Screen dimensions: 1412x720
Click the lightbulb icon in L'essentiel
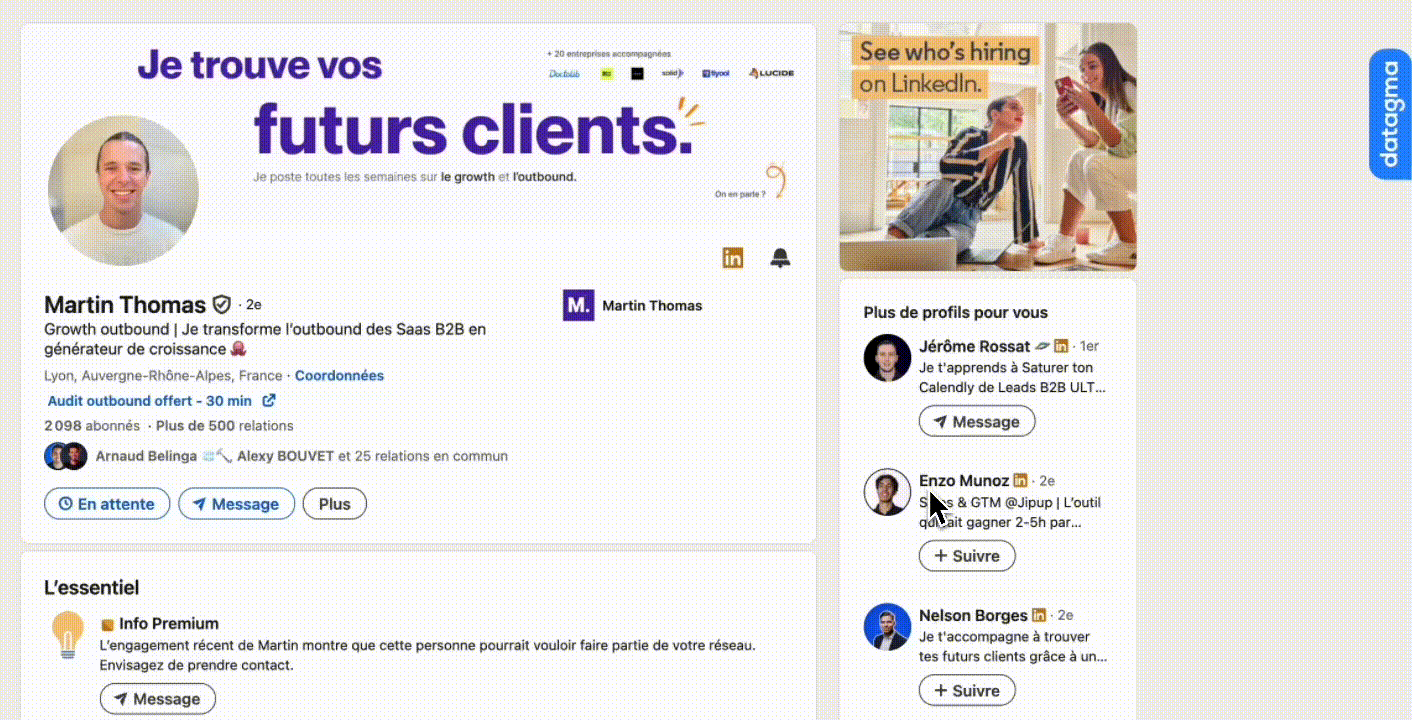pos(68,635)
